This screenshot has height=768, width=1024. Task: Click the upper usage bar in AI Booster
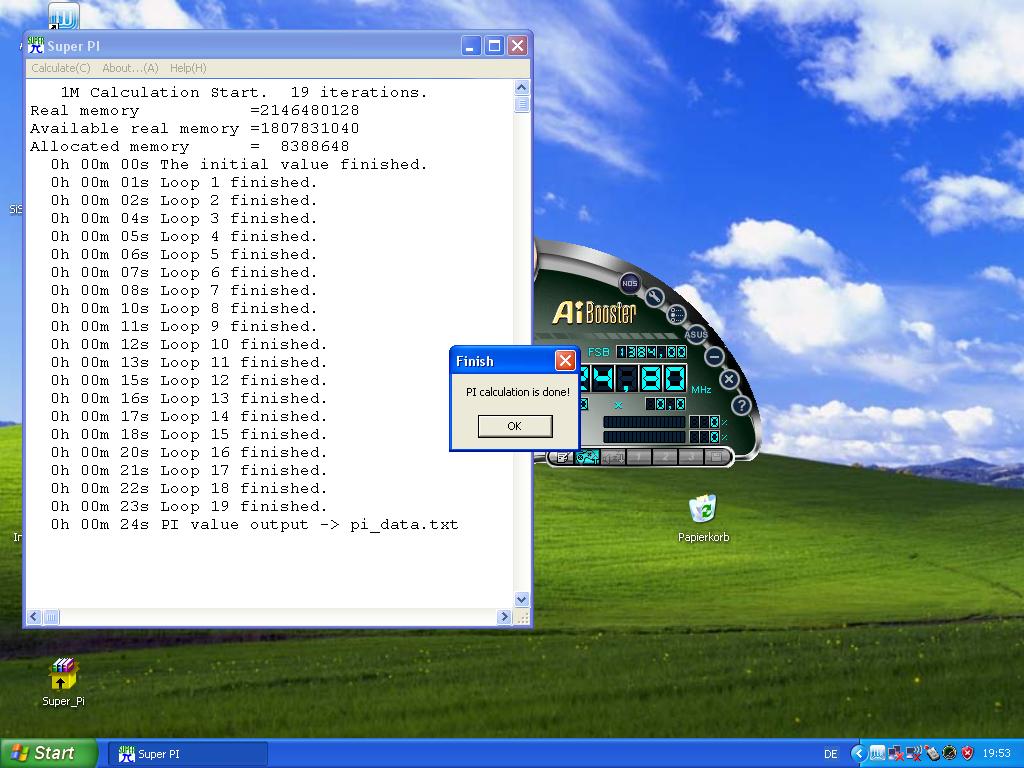tap(644, 422)
